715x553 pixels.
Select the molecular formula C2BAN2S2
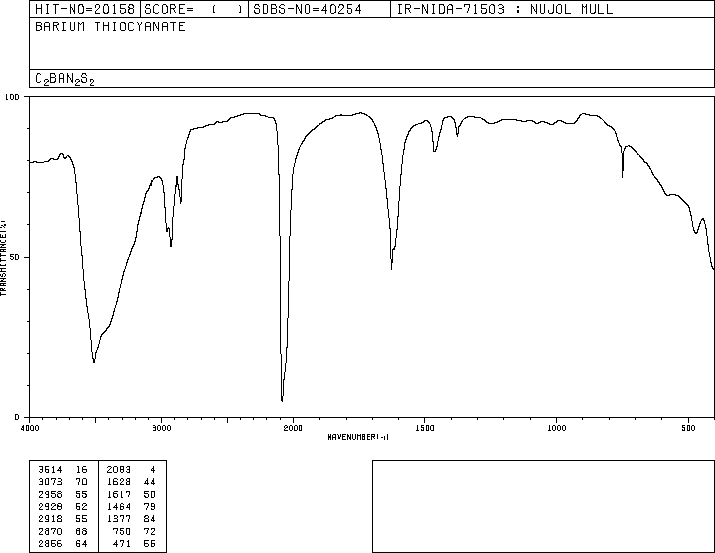click(x=65, y=79)
